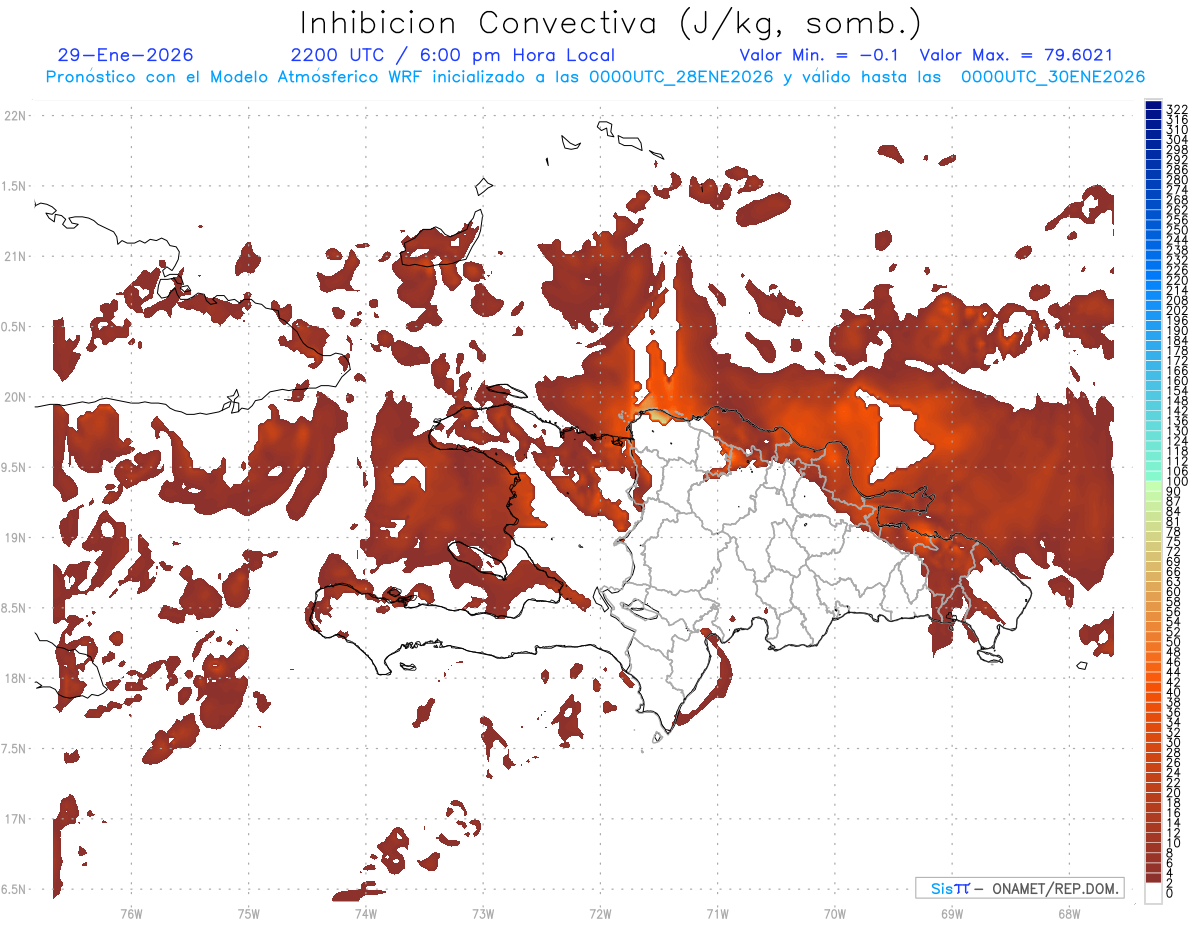Screen dimensions: 1200x927
Task: Click the 'Valor Max. = 79.6021' text
Action: 1016,56
